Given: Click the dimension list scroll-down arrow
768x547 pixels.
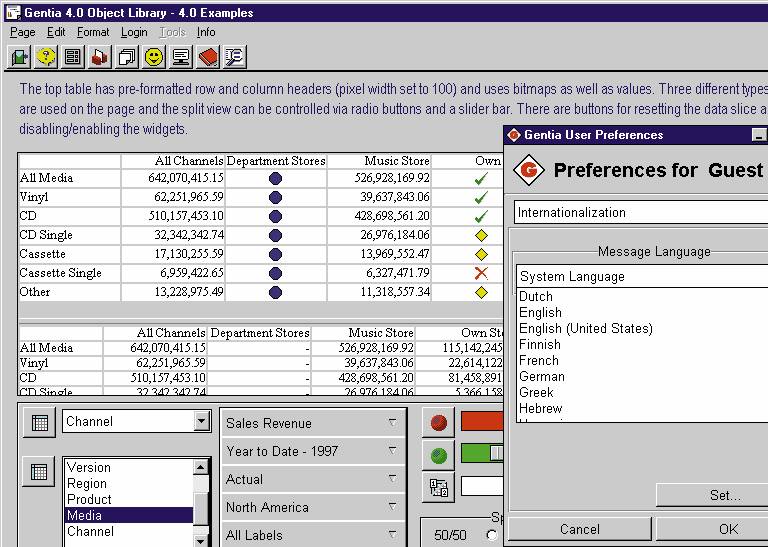Looking at the screenshot, I should [x=200, y=540].
